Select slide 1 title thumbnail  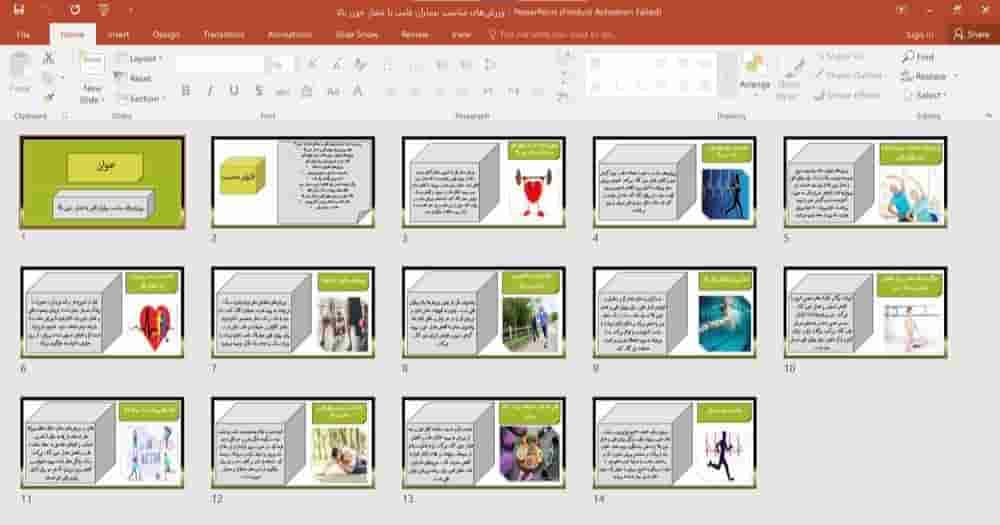pyautogui.click(x=103, y=182)
